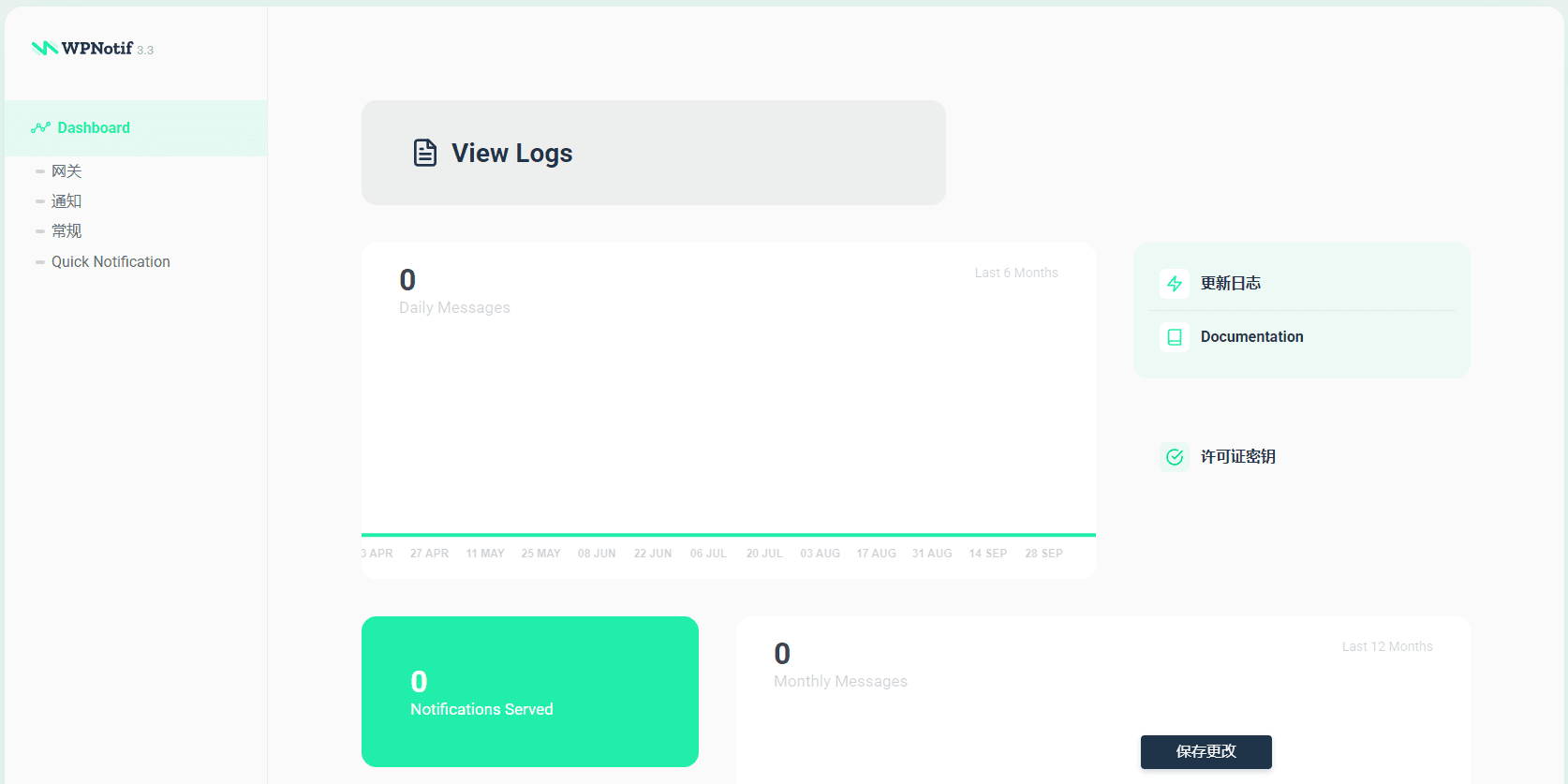Click the Last 6 Months label
This screenshot has width=1568, height=784.
click(1016, 273)
